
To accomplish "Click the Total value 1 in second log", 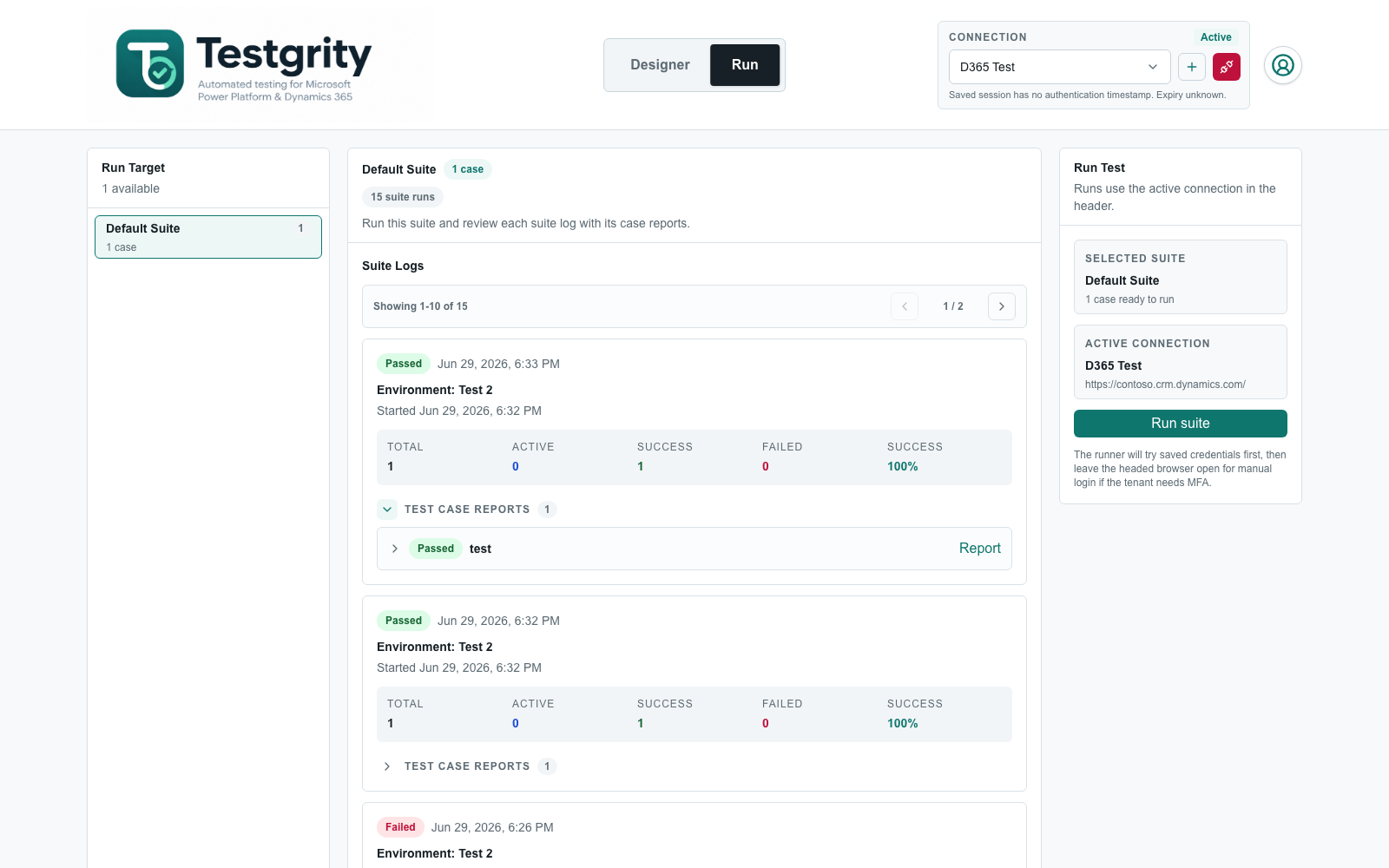I will pos(391,723).
